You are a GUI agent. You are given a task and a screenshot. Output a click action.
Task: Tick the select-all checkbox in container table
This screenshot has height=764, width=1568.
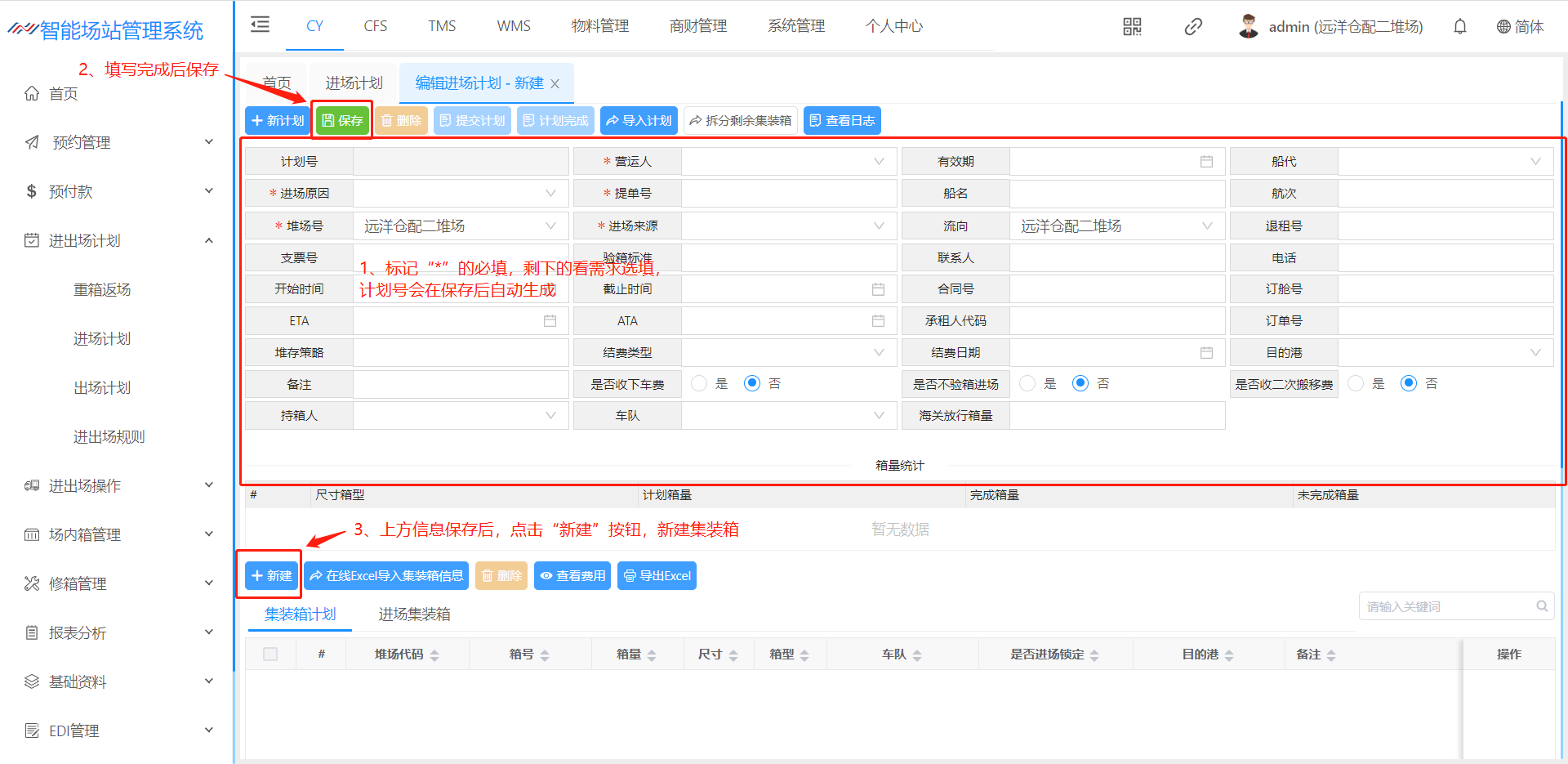pos(270,655)
